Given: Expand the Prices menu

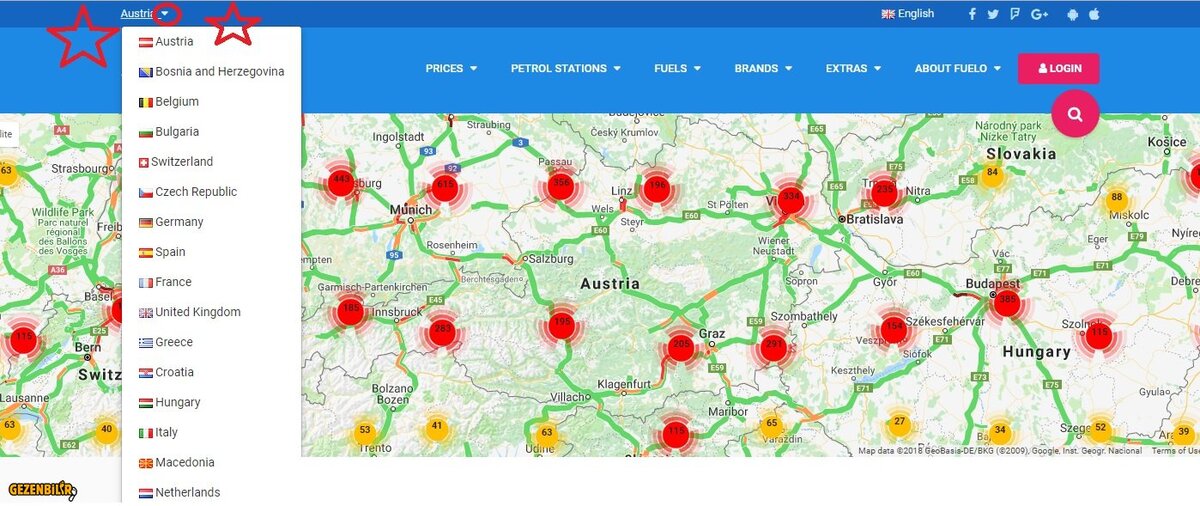Looking at the screenshot, I should click(451, 69).
